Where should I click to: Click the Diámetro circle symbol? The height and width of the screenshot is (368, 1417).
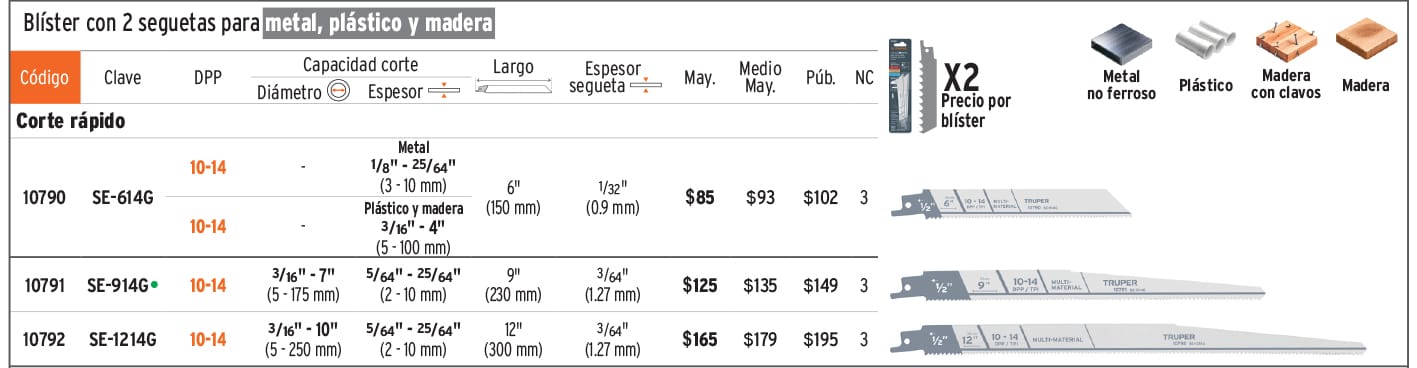click(338, 92)
